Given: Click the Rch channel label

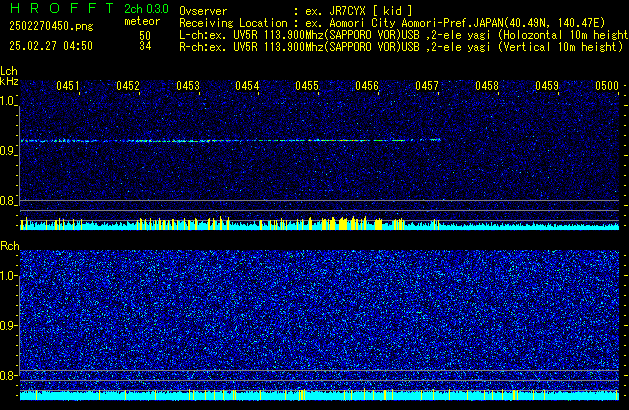Looking at the screenshot, I should tap(10, 246).
